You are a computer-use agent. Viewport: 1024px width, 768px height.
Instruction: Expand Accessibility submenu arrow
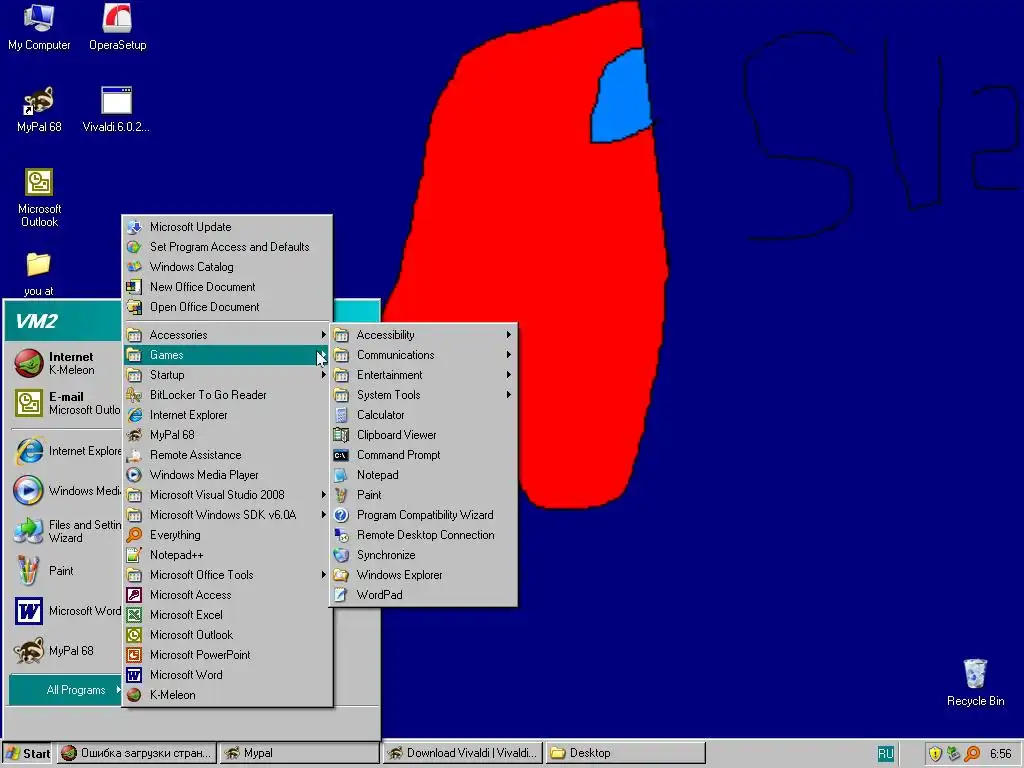[508, 335]
